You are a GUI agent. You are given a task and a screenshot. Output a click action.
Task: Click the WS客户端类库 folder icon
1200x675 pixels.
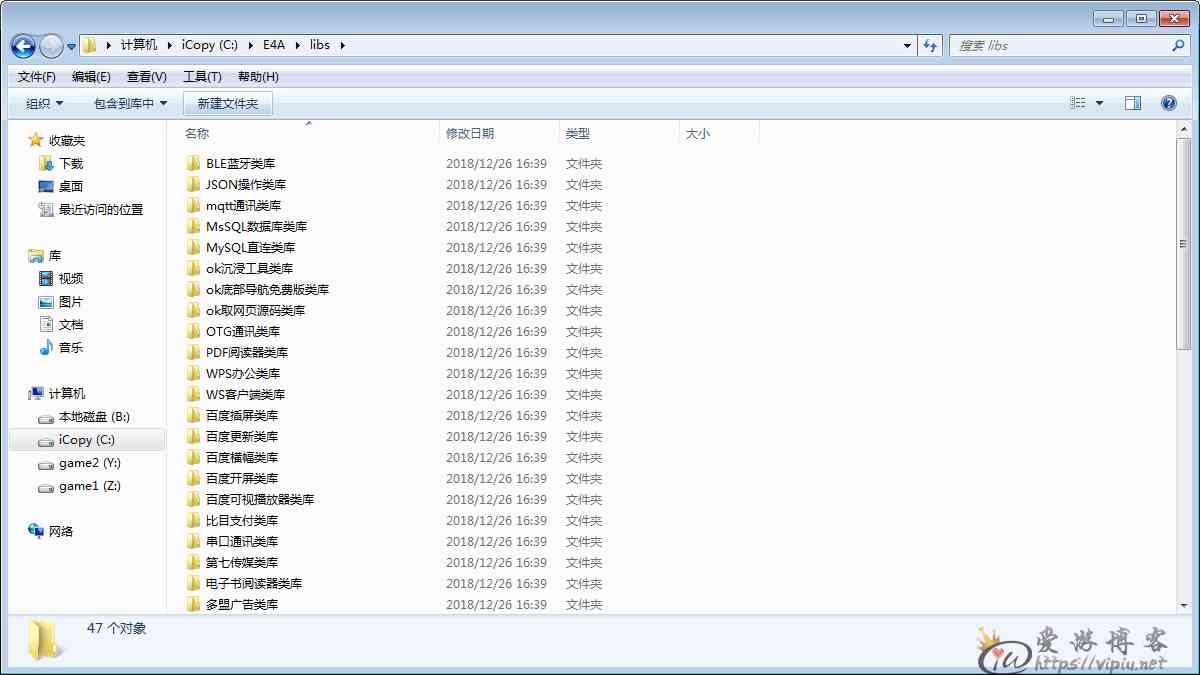(194, 394)
